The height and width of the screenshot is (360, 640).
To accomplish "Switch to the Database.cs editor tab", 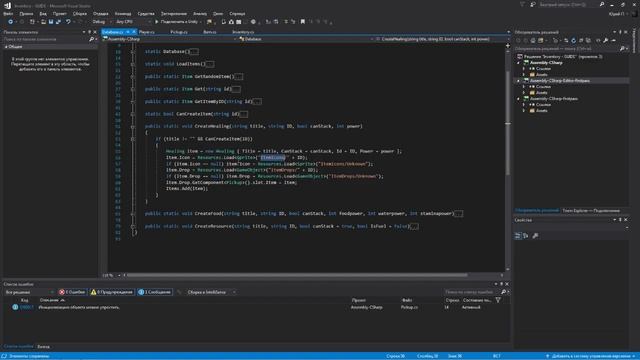I will tap(113, 32).
